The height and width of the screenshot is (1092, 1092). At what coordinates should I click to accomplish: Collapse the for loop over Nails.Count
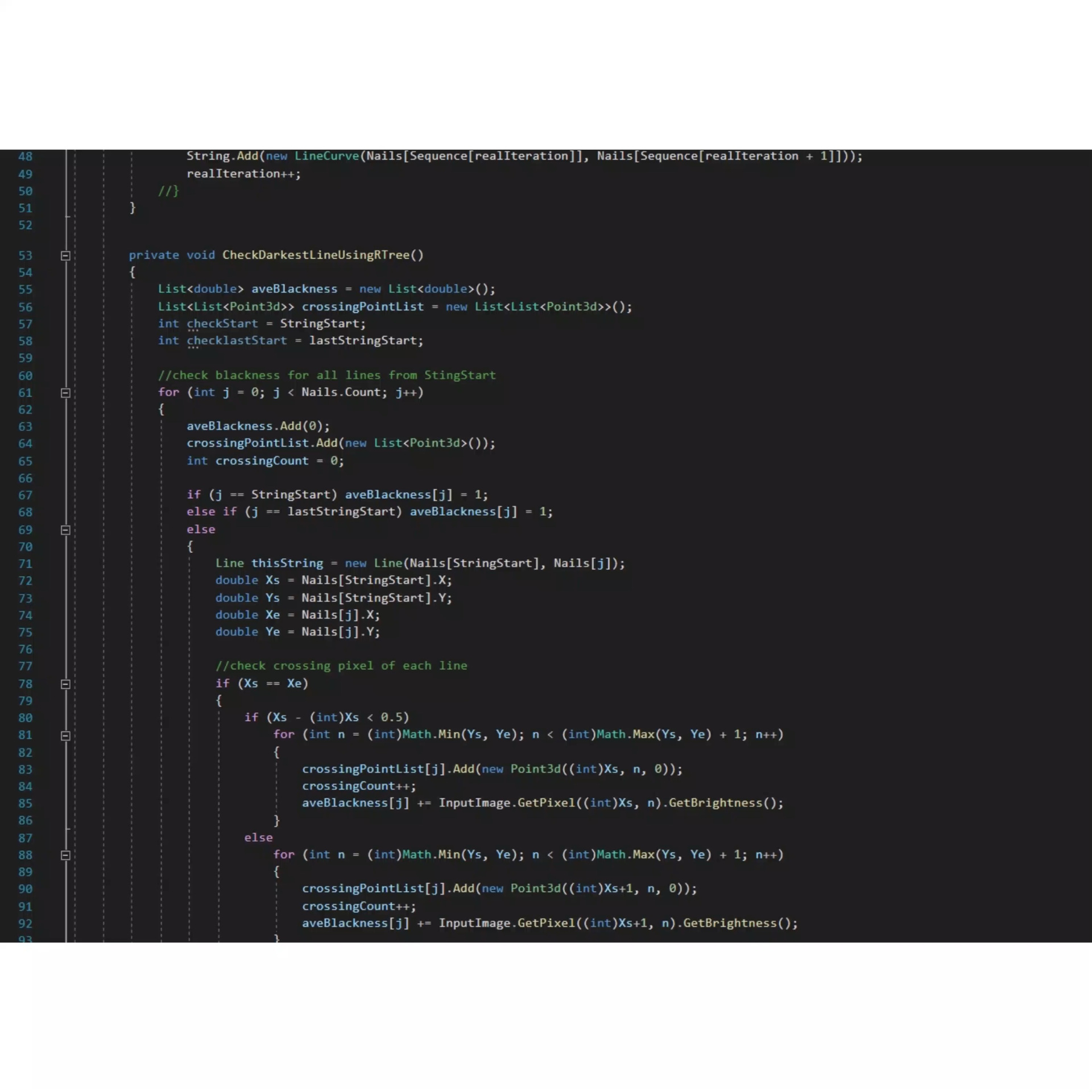pos(65,393)
